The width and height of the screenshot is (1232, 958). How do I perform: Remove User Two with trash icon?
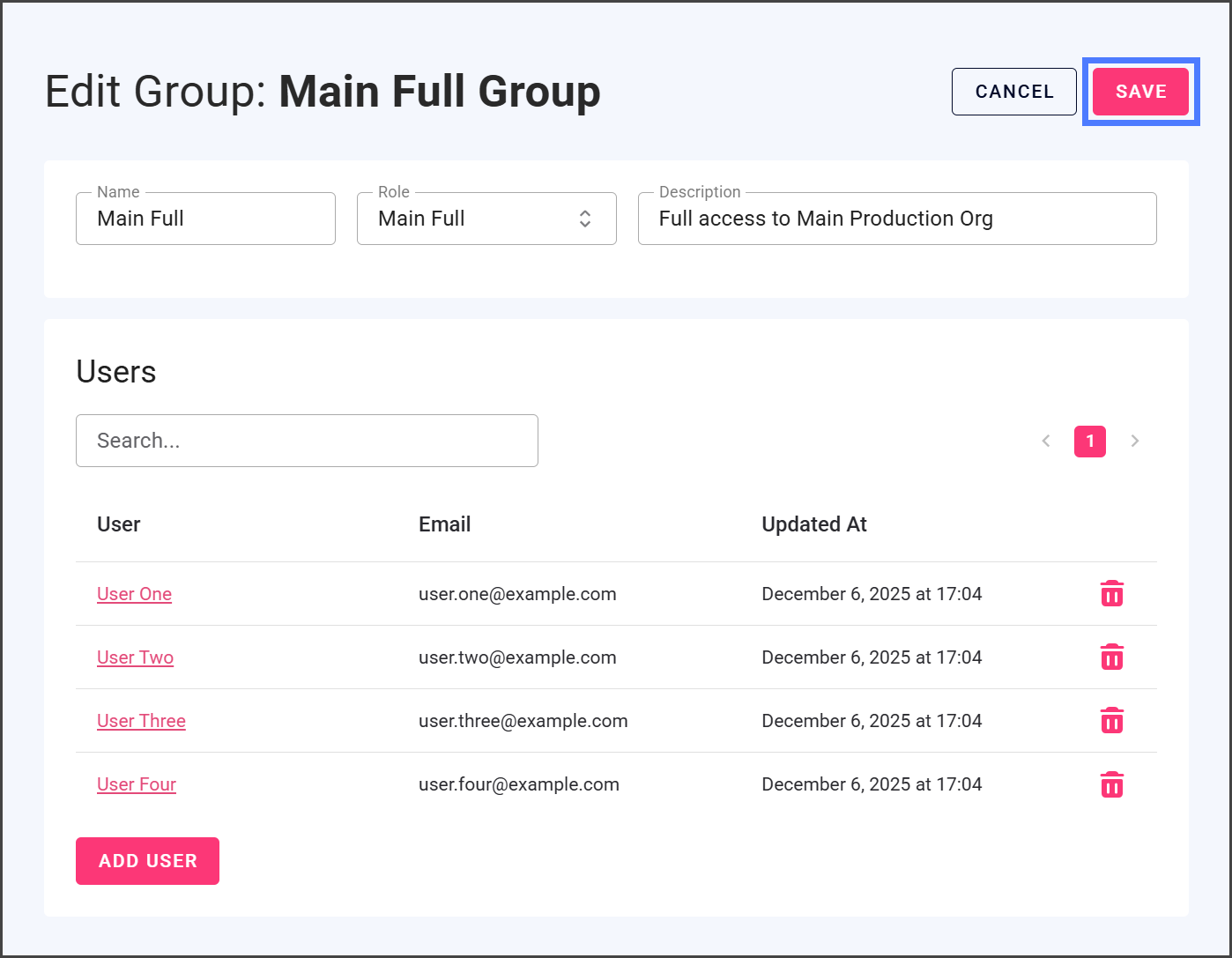click(x=1111, y=657)
